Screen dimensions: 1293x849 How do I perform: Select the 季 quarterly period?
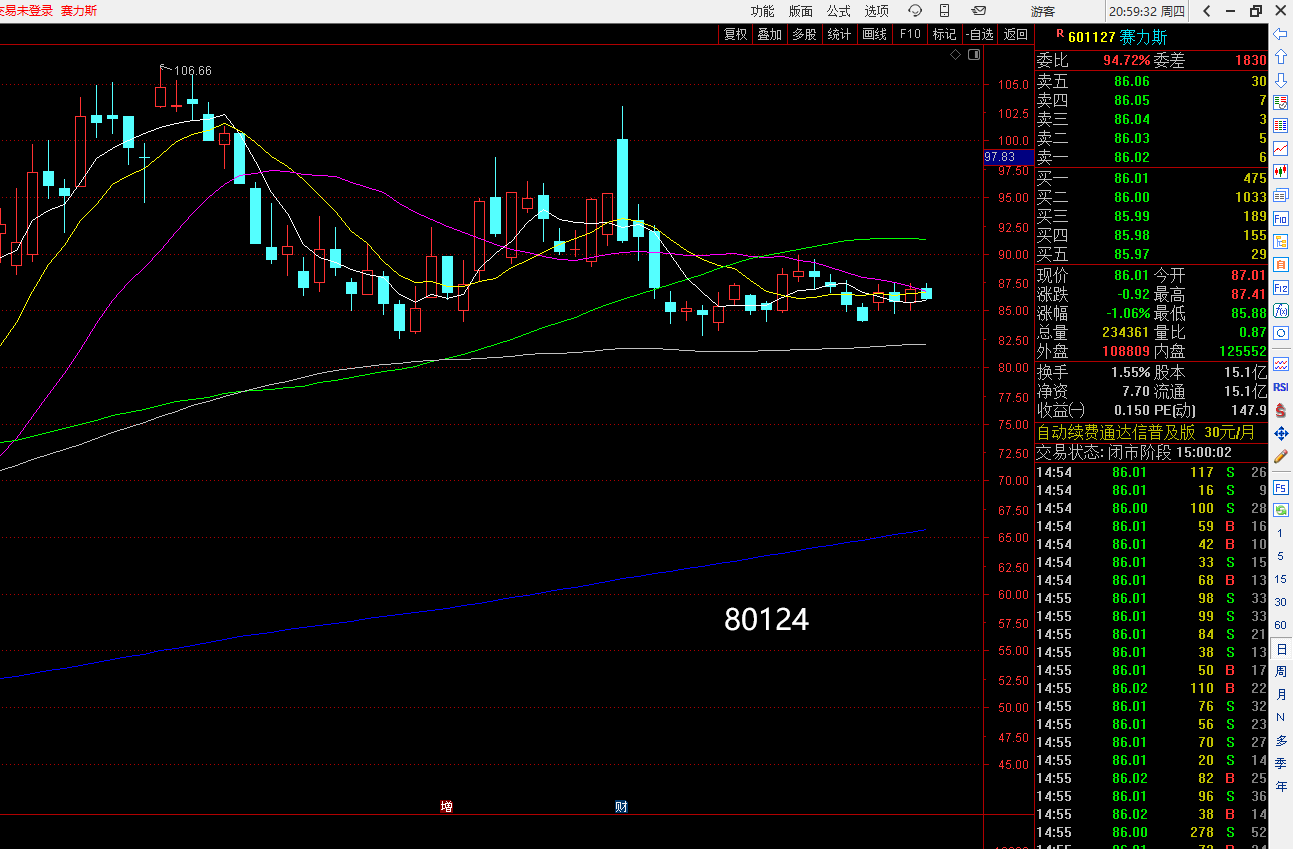1280,764
